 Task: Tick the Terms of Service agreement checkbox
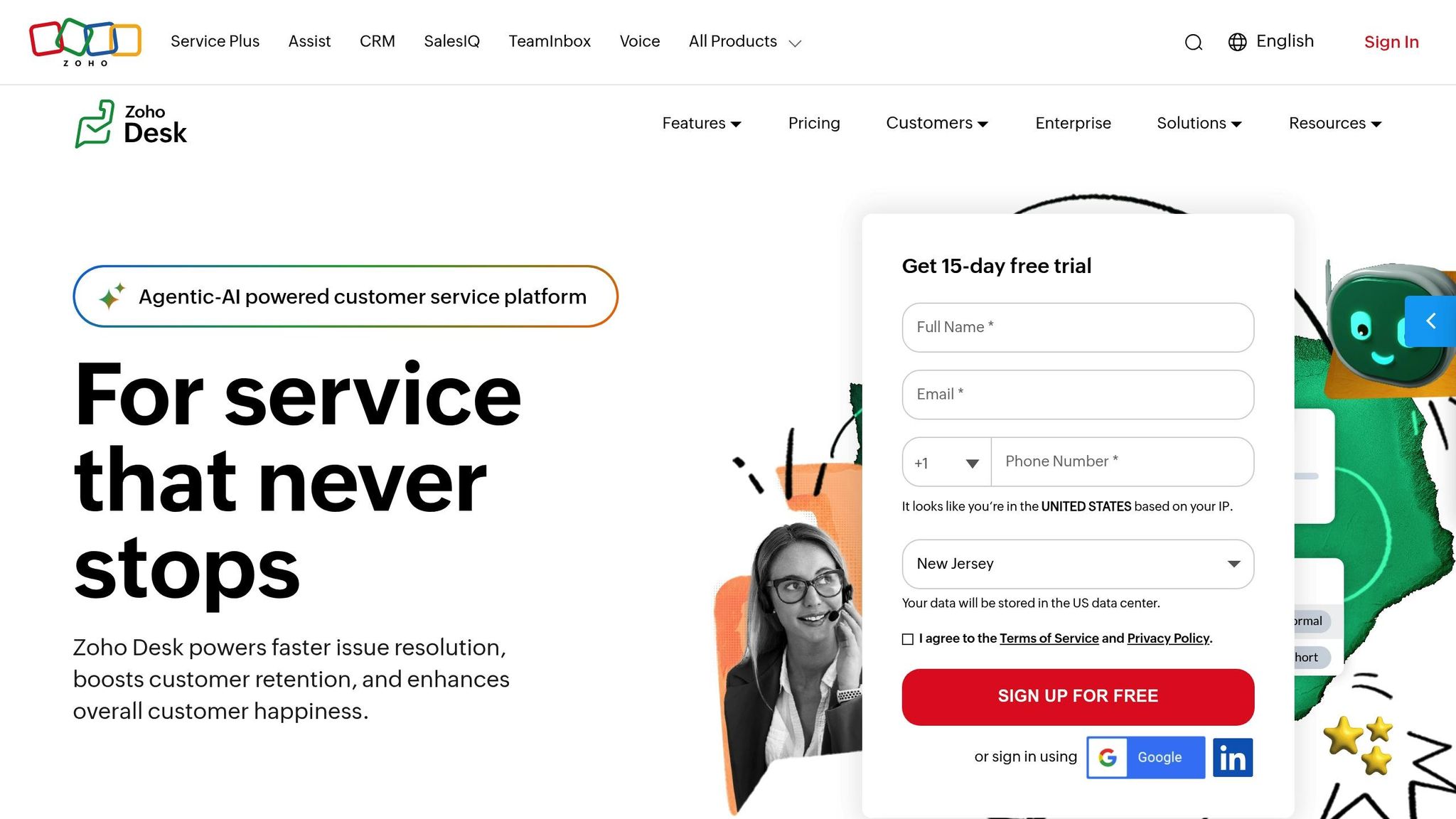(908, 639)
